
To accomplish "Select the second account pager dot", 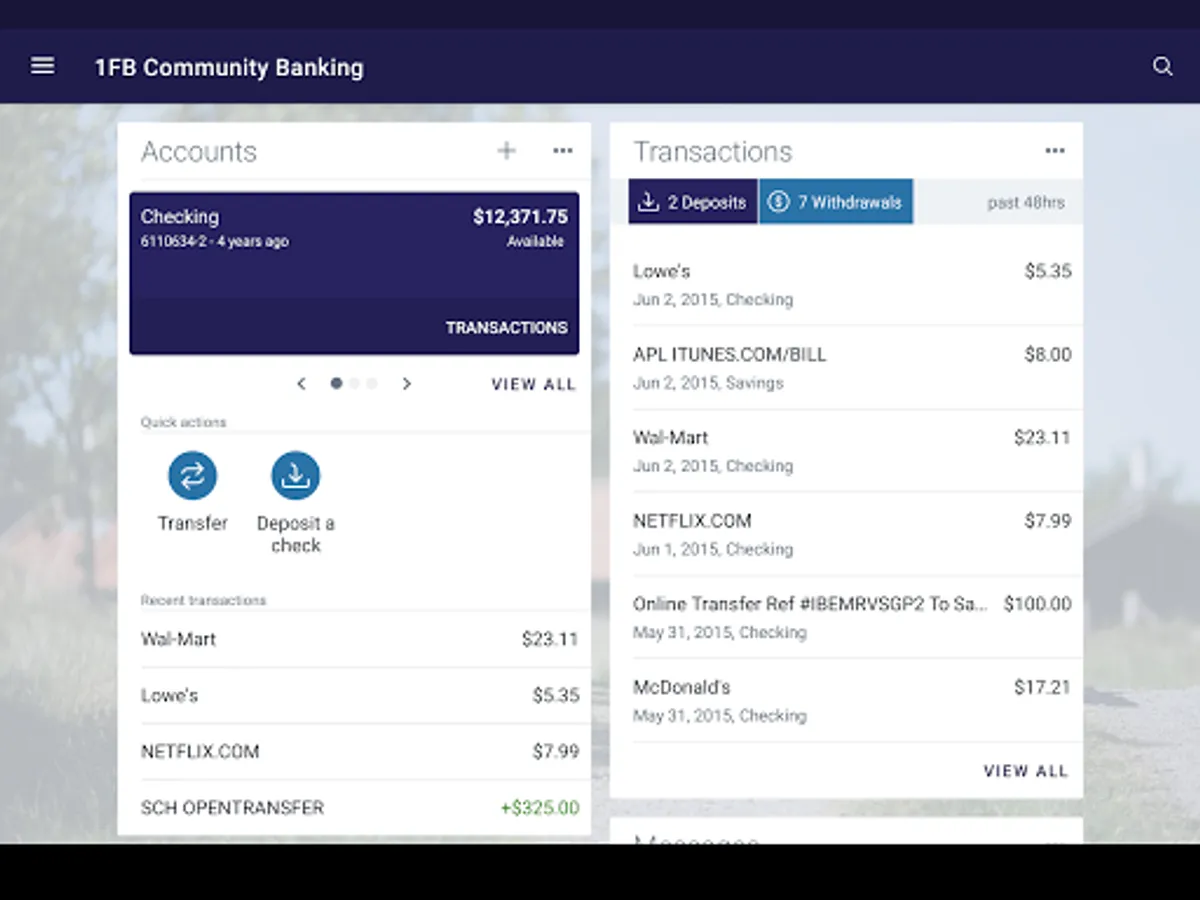I will point(354,383).
